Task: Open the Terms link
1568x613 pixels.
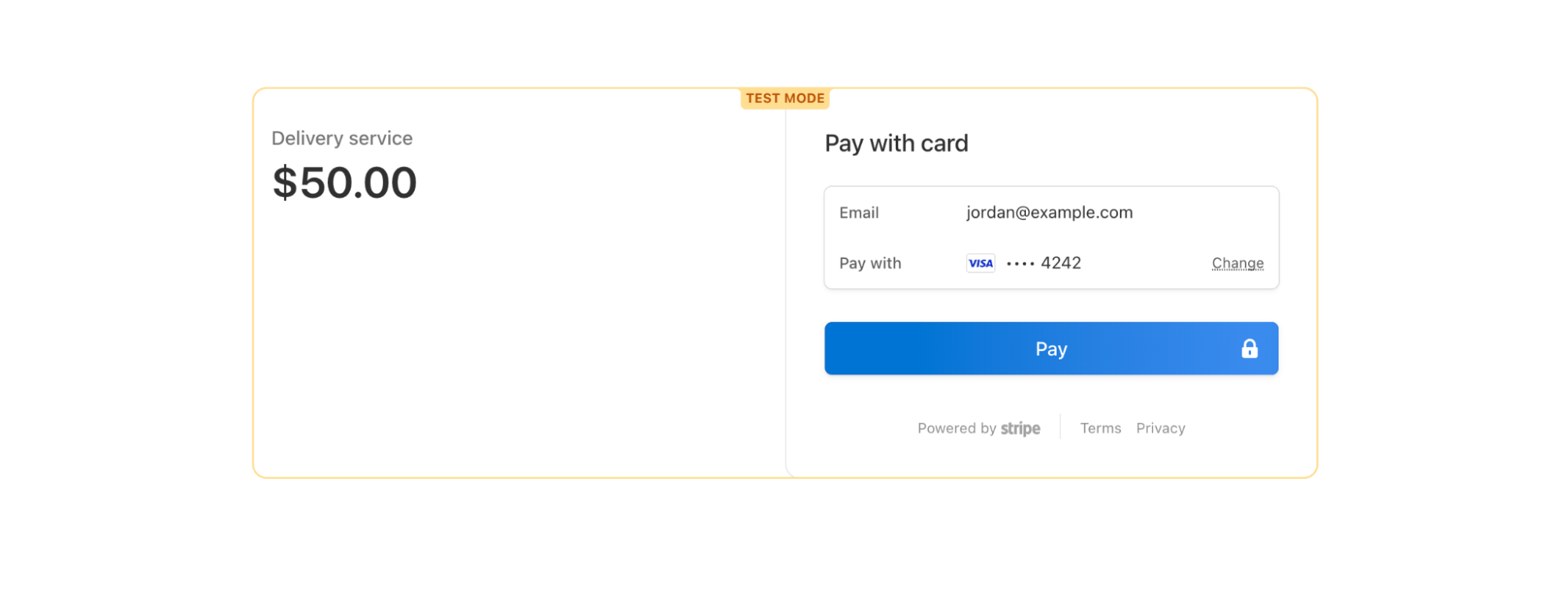Action: point(1101,429)
